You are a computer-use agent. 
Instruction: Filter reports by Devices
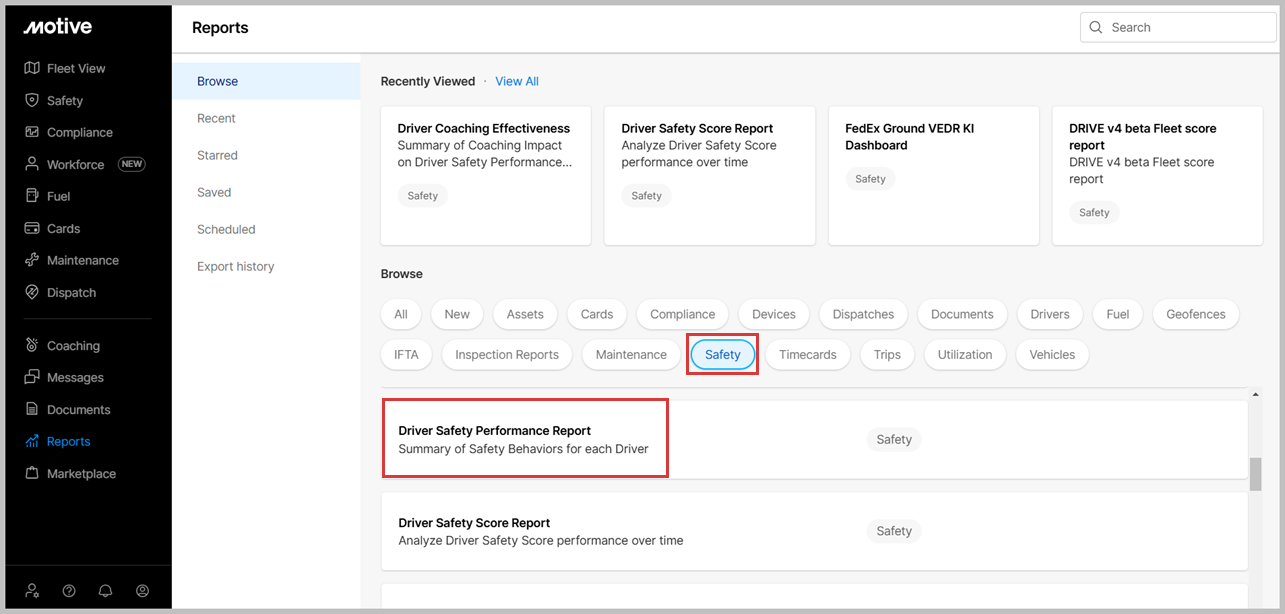774,314
